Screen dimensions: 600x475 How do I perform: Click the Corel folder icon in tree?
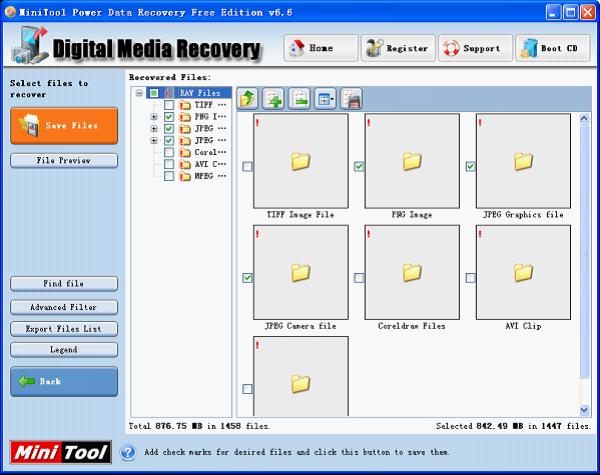coord(185,153)
